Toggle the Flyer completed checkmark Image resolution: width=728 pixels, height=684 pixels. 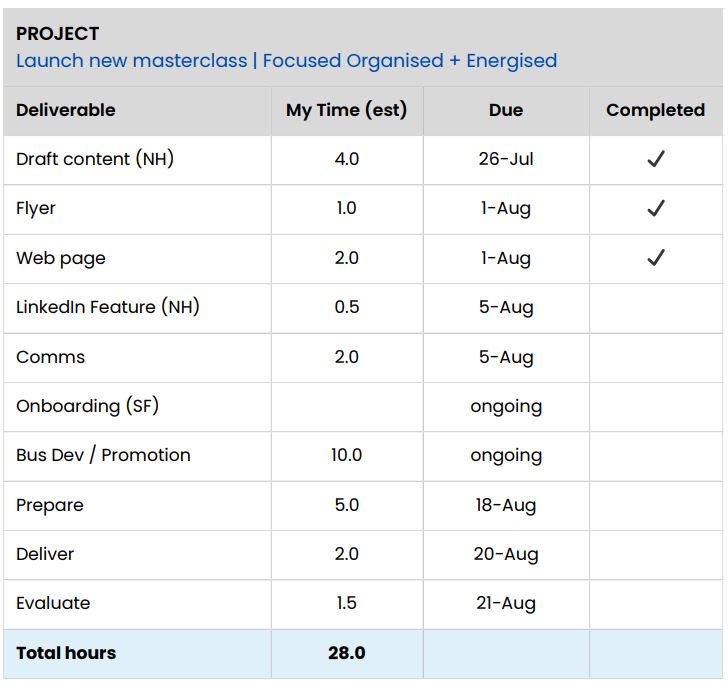pos(656,208)
